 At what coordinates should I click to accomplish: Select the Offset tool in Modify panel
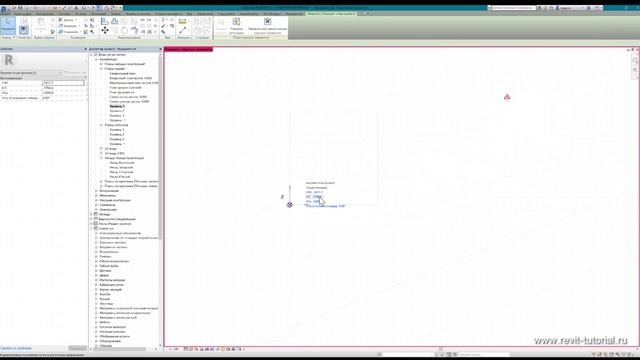point(115,21)
